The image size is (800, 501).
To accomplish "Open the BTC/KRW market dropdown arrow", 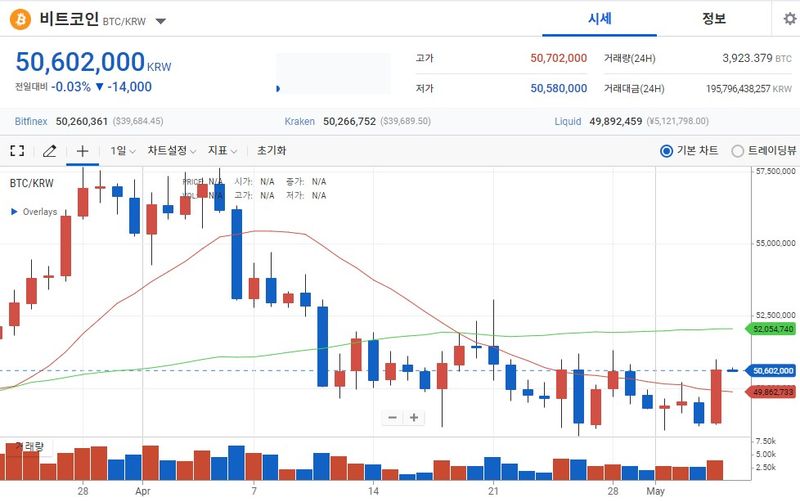I will tap(161, 21).
